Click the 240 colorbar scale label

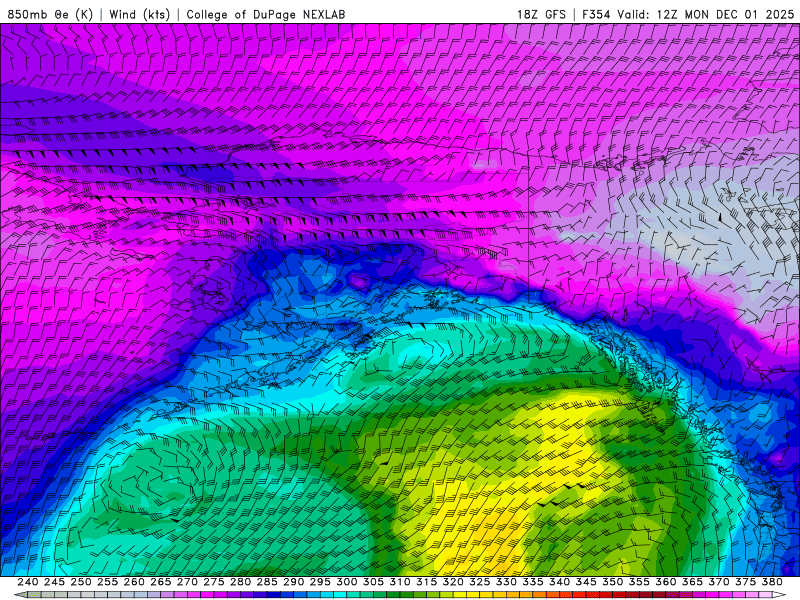(28, 582)
